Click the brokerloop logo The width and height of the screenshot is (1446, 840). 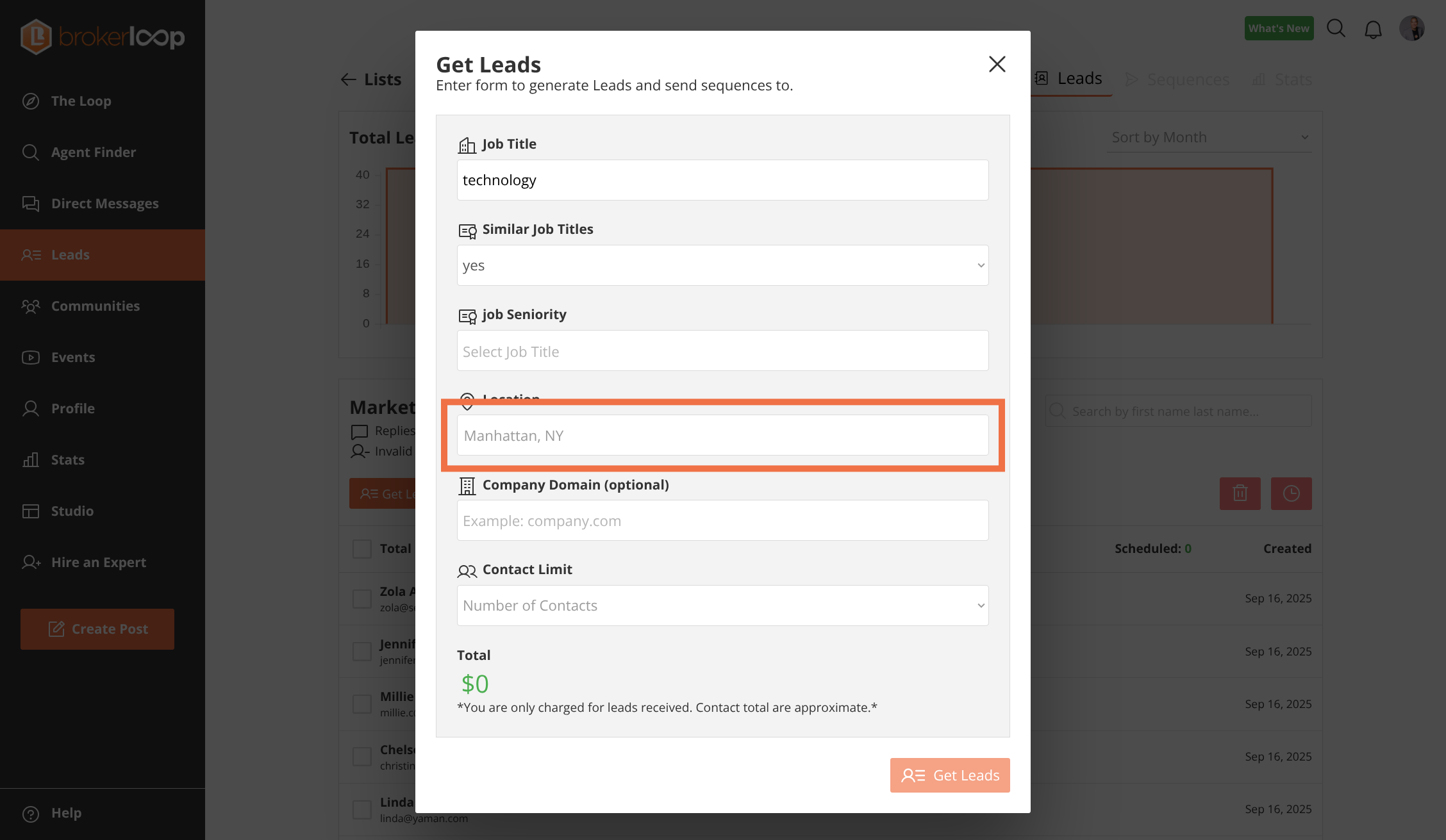coord(103,37)
